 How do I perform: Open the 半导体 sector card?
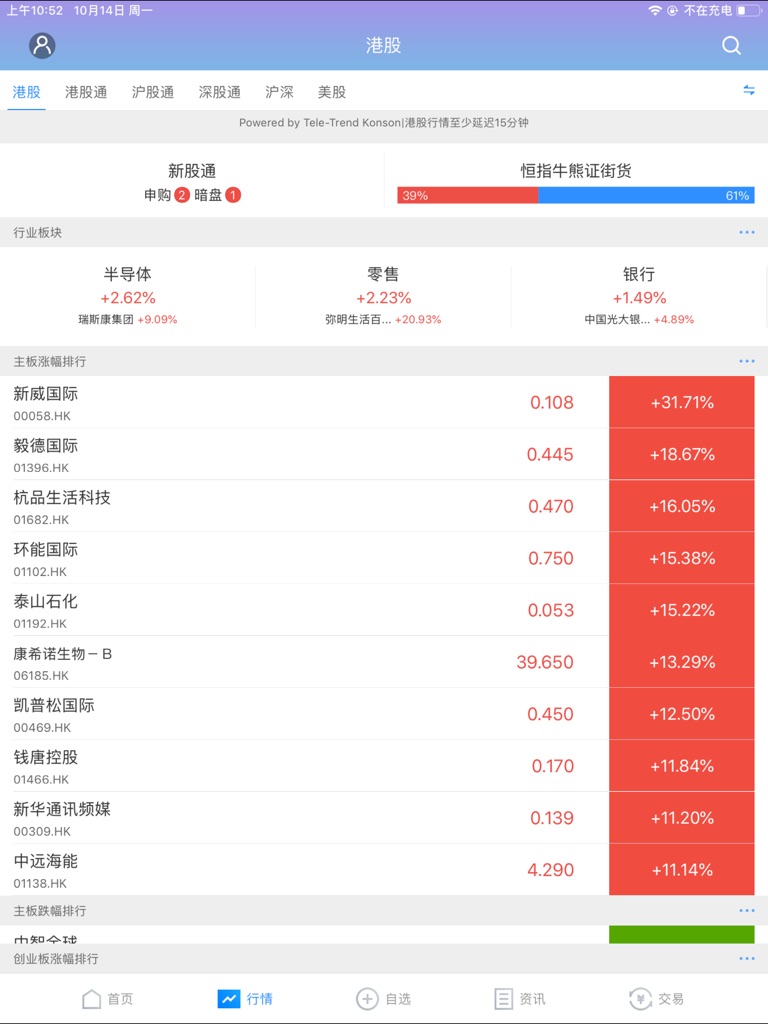[128, 297]
